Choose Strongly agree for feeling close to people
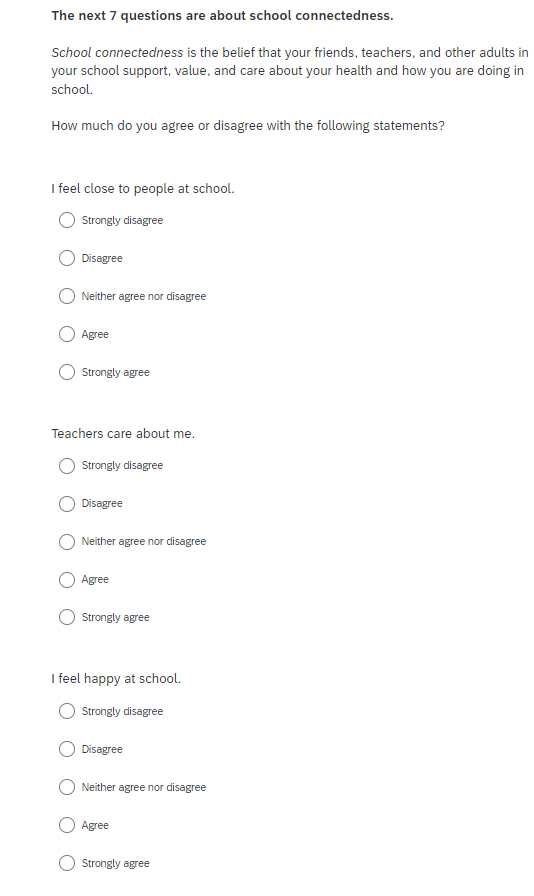534x896 pixels. pos(67,372)
